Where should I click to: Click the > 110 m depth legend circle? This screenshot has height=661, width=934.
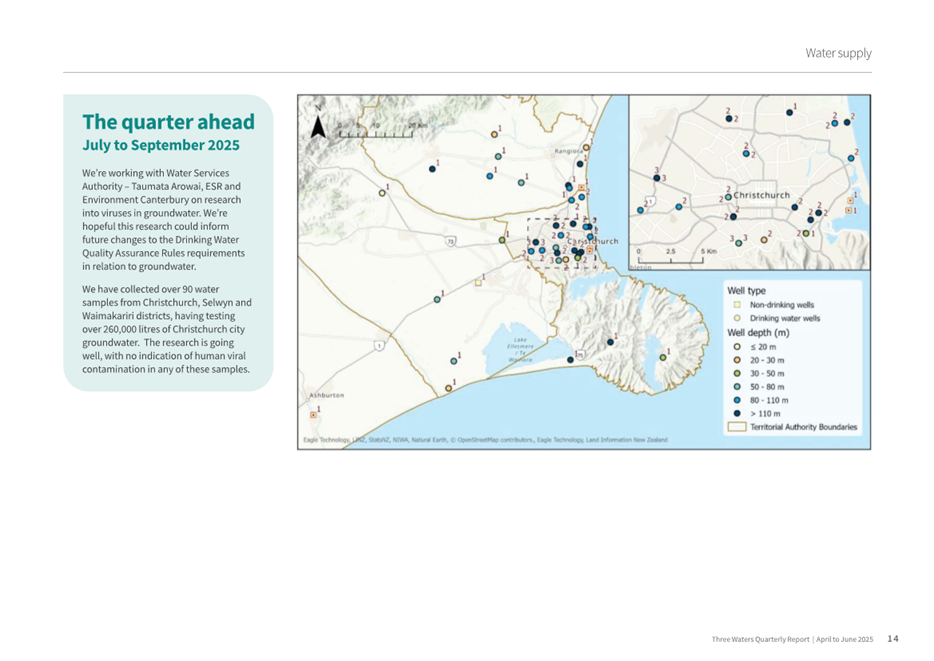(737, 413)
